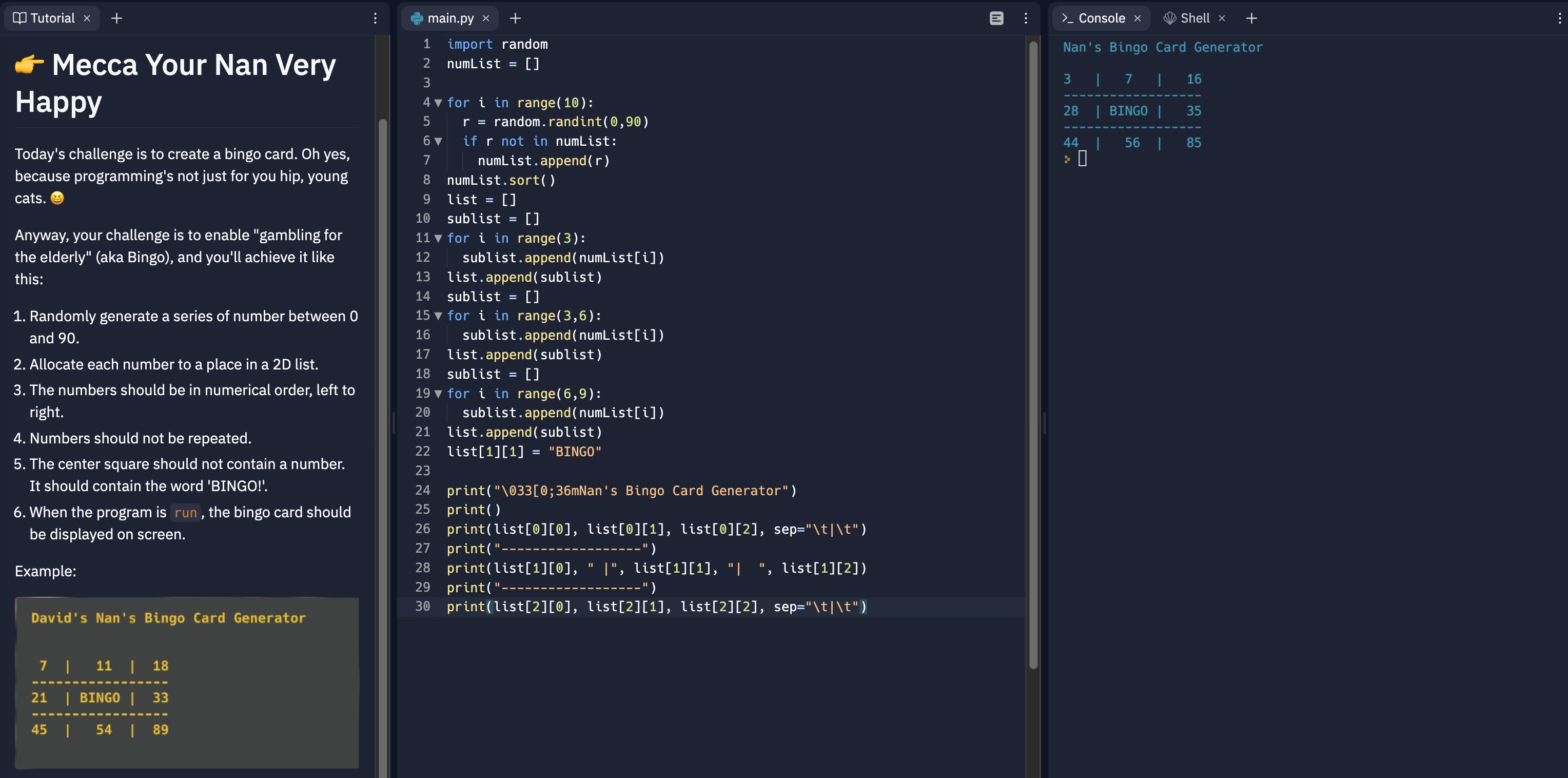Close the main.py tab
This screenshot has width=1568, height=778.
(x=486, y=18)
